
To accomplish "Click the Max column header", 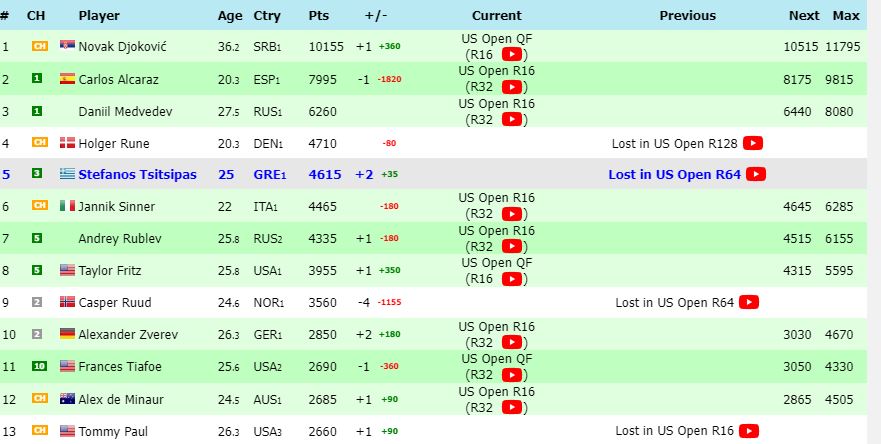I will tap(846, 15).
